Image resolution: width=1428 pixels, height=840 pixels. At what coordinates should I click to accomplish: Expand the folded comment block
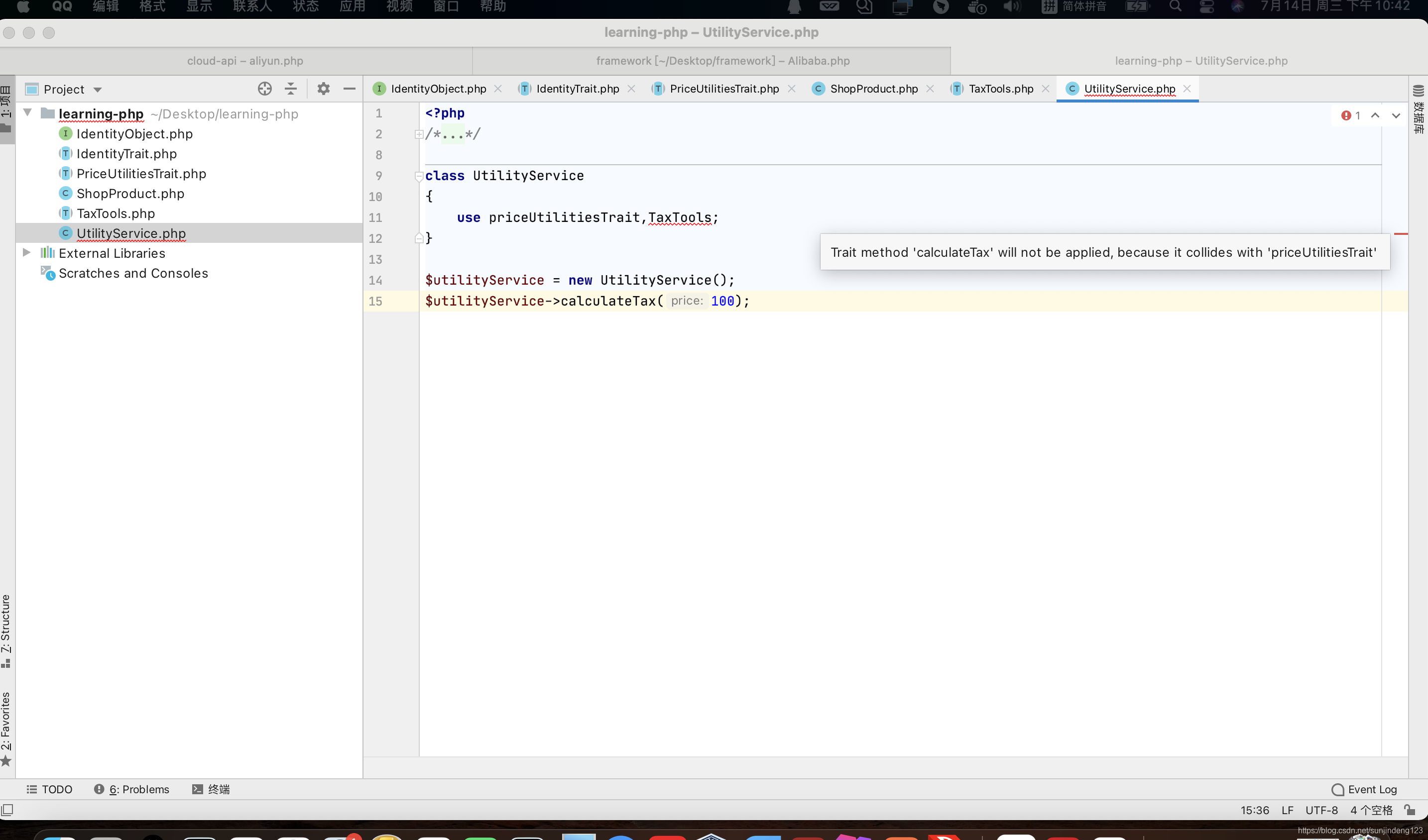(x=419, y=134)
